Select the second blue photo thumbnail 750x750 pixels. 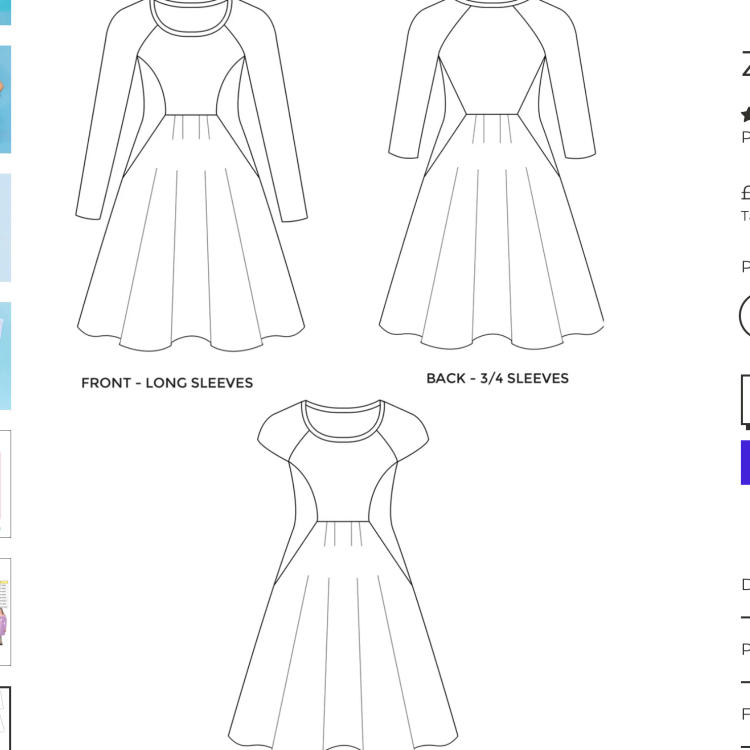pyautogui.click(x=5, y=99)
